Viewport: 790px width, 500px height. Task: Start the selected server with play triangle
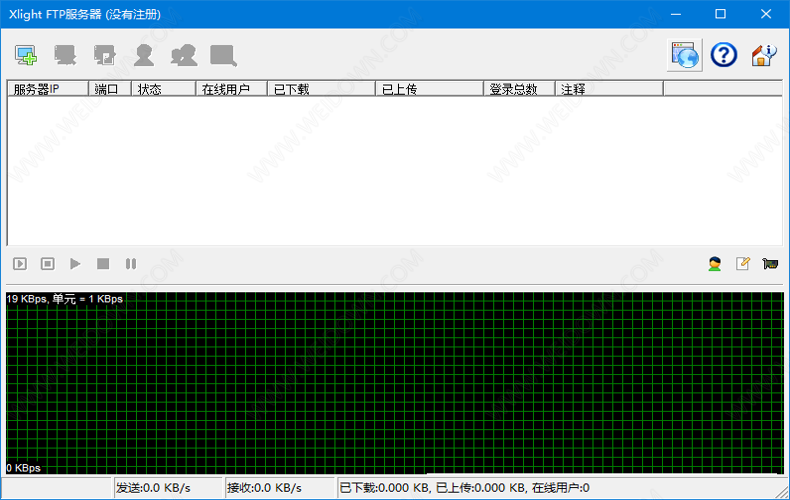pos(75,264)
